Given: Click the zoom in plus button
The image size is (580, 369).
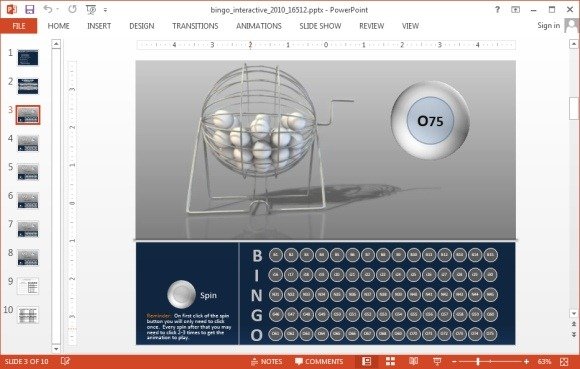Looking at the screenshot, I should pyautogui.click(x=526, y=361).
